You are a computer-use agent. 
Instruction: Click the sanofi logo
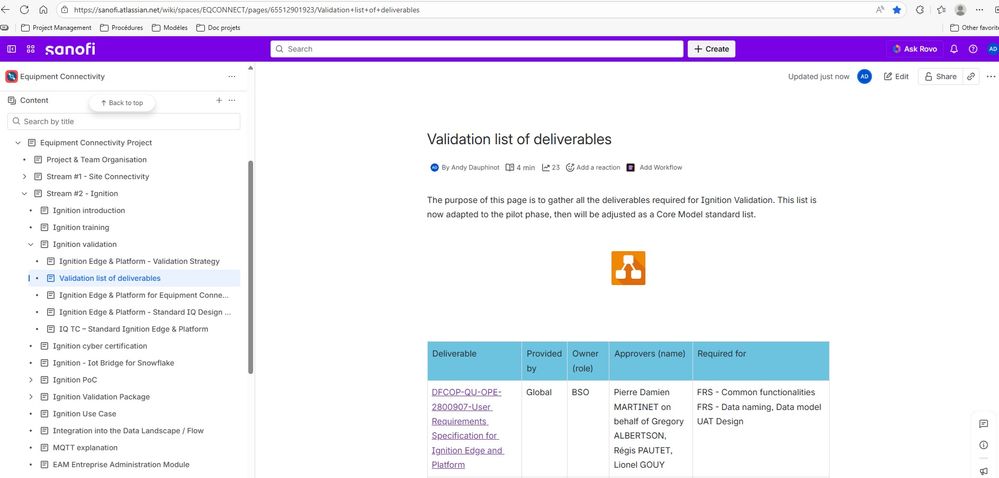coord(70,49)
